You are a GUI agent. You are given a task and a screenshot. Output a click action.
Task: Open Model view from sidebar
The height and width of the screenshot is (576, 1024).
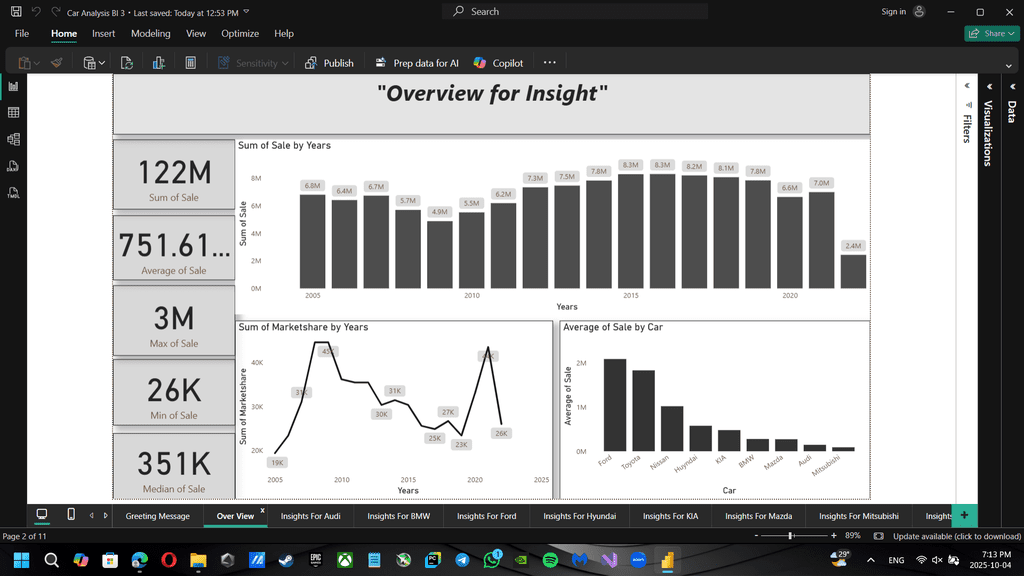13,140
